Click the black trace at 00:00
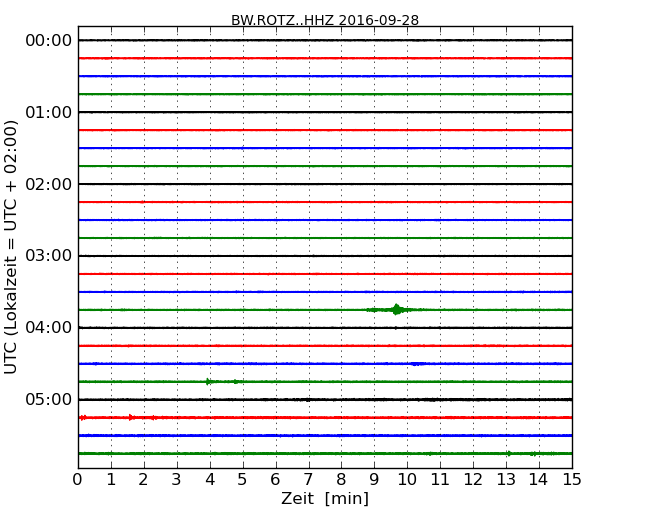 pos(325,40)
